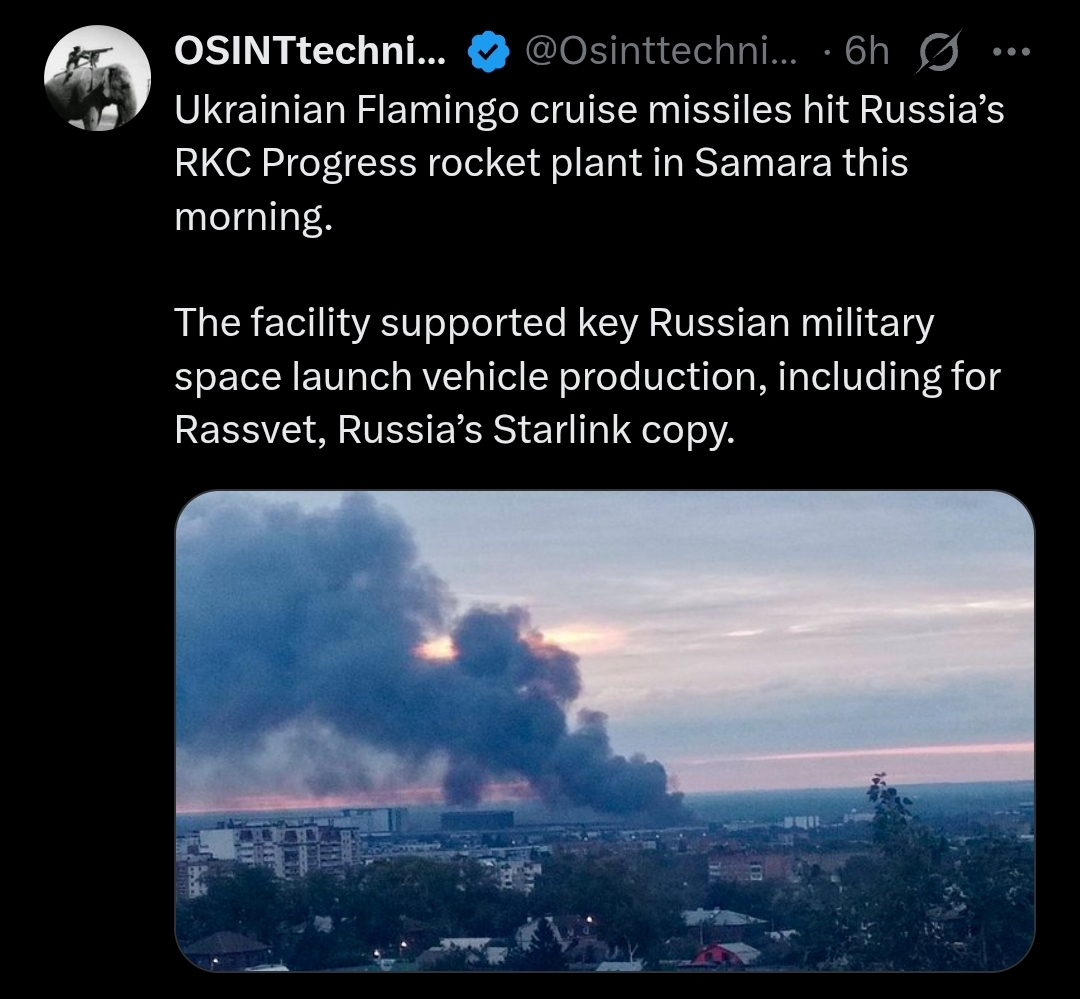Click the sunlit glow behind the smoke

point(435,648)
